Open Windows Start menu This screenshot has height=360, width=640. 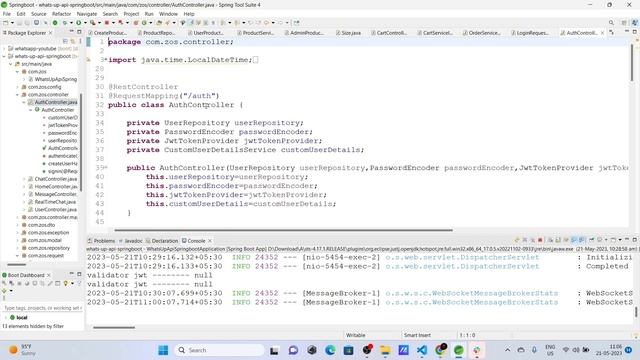pos(163,350)
